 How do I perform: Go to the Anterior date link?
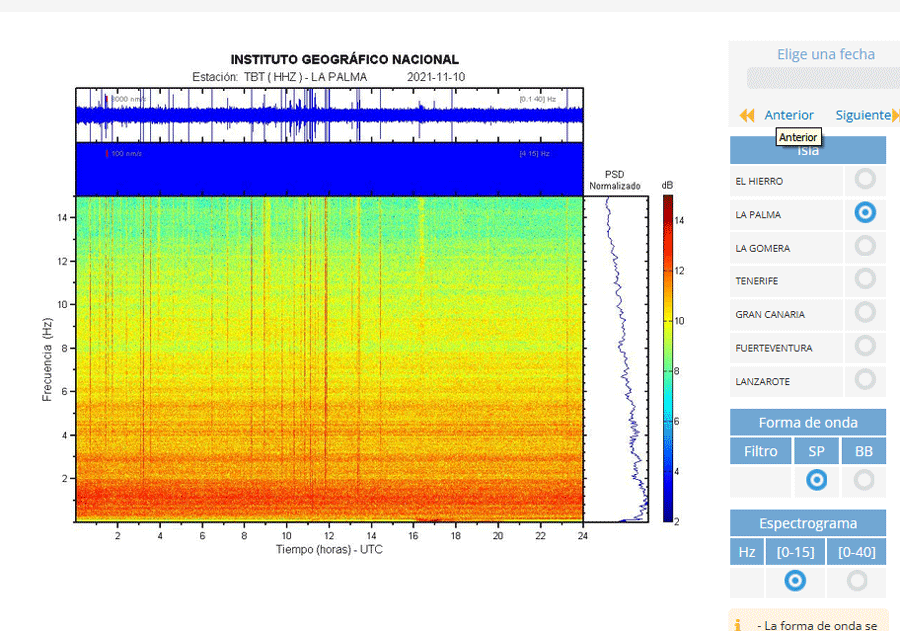[x=789, y=115]
